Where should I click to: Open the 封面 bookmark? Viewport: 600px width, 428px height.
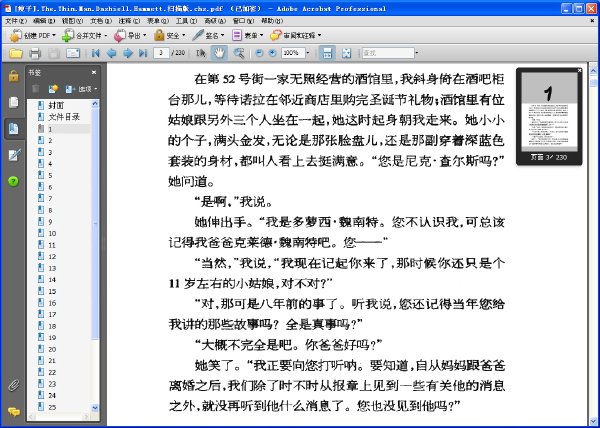coord(56,106)
